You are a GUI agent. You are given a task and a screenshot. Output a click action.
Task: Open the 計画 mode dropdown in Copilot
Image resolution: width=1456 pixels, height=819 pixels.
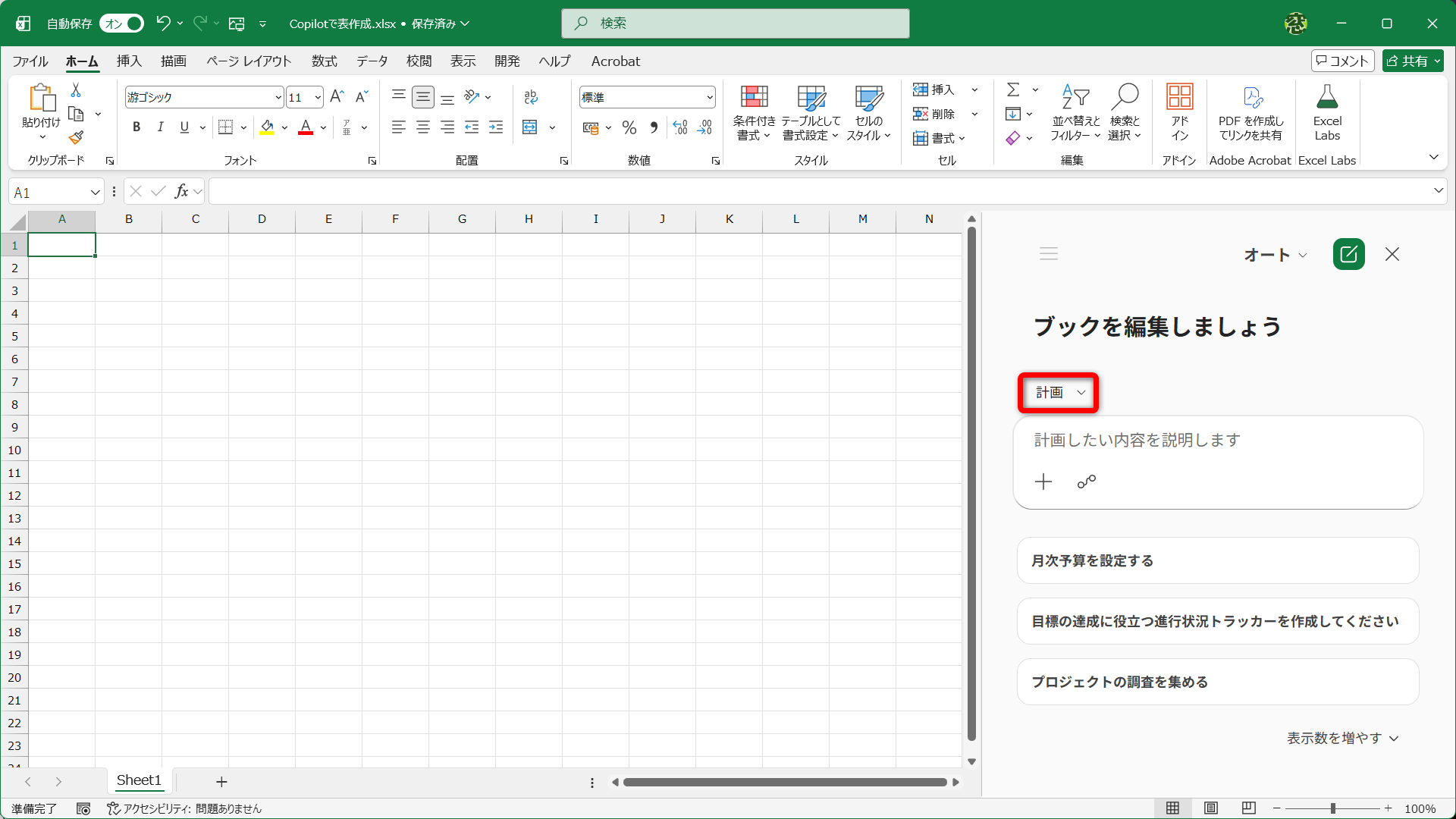click(1059, 393)
